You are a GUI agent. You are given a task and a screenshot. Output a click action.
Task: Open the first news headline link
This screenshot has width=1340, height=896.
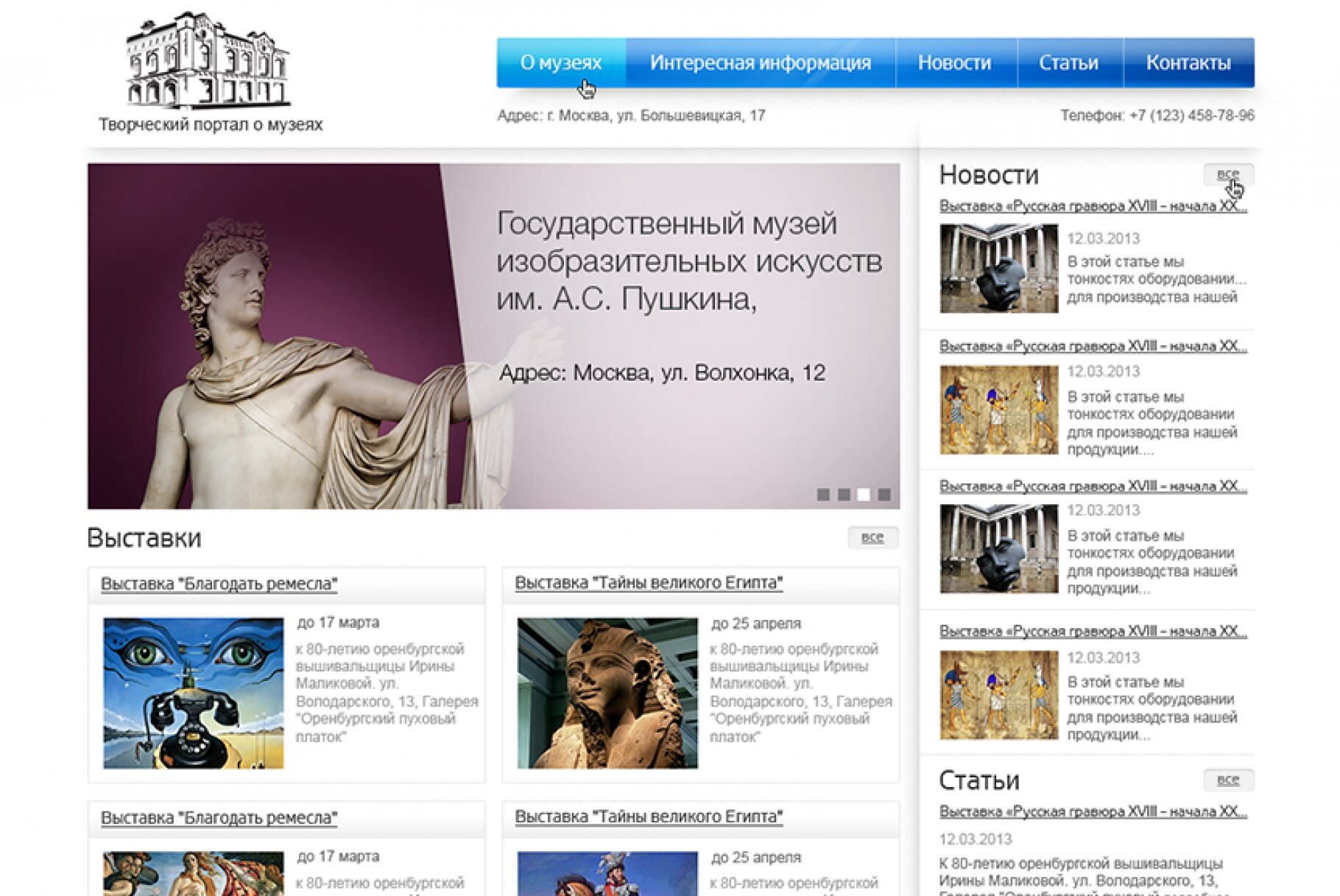[x=1093, y=206]
